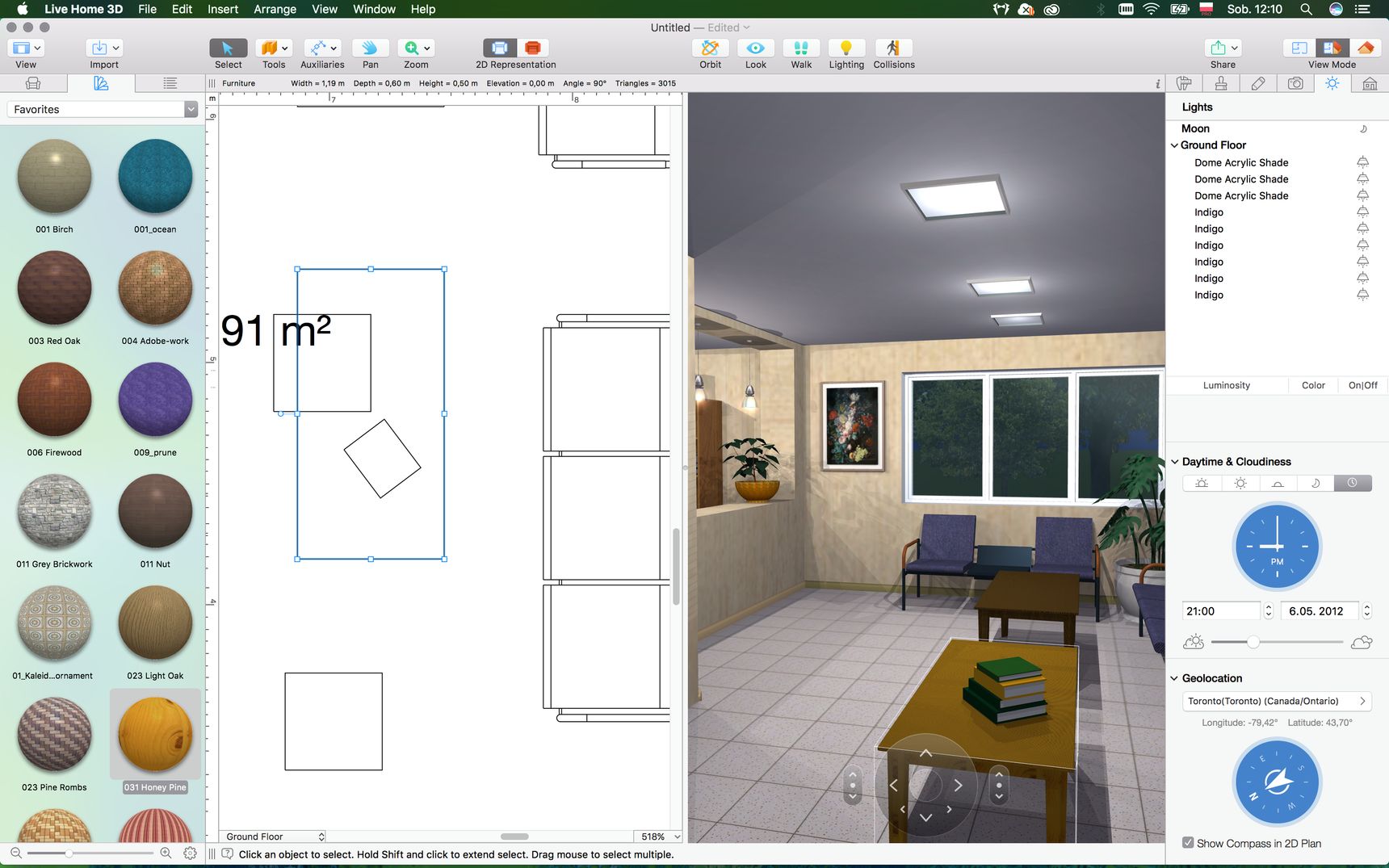The height and width of the screenshot is (868, 1389).
Task: Open the Tools dropdown
Action: pyautogui.click(x=274, y=48)
